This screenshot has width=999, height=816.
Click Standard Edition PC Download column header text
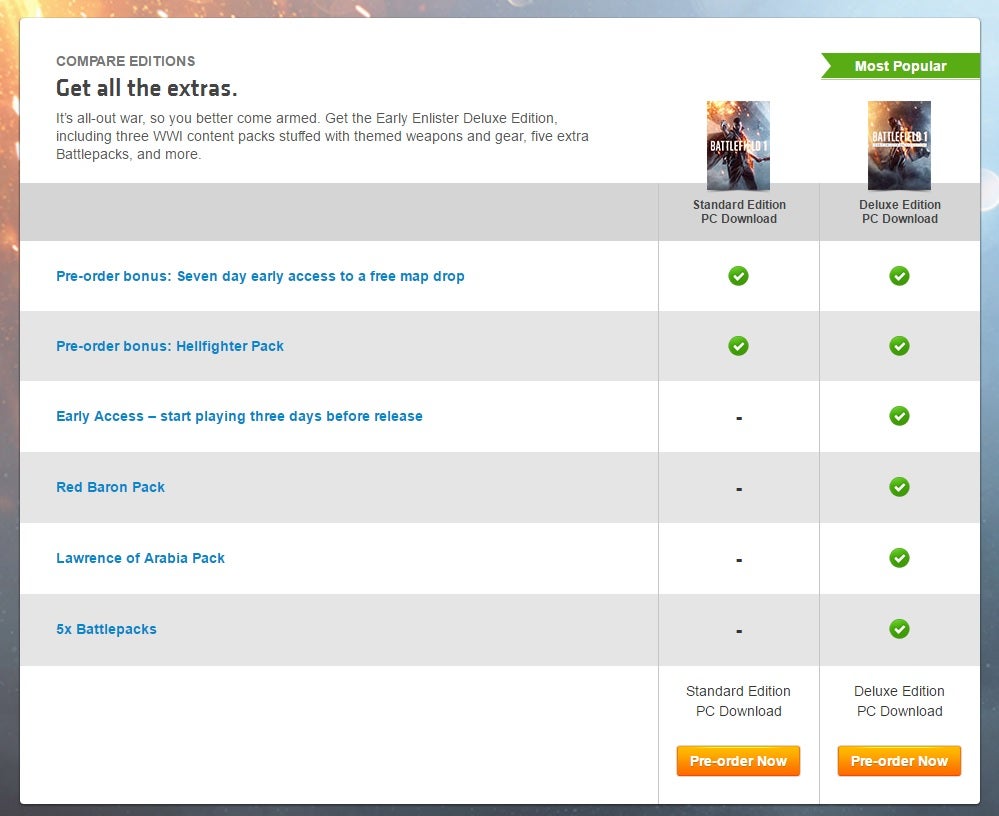(x=739, y=211)
